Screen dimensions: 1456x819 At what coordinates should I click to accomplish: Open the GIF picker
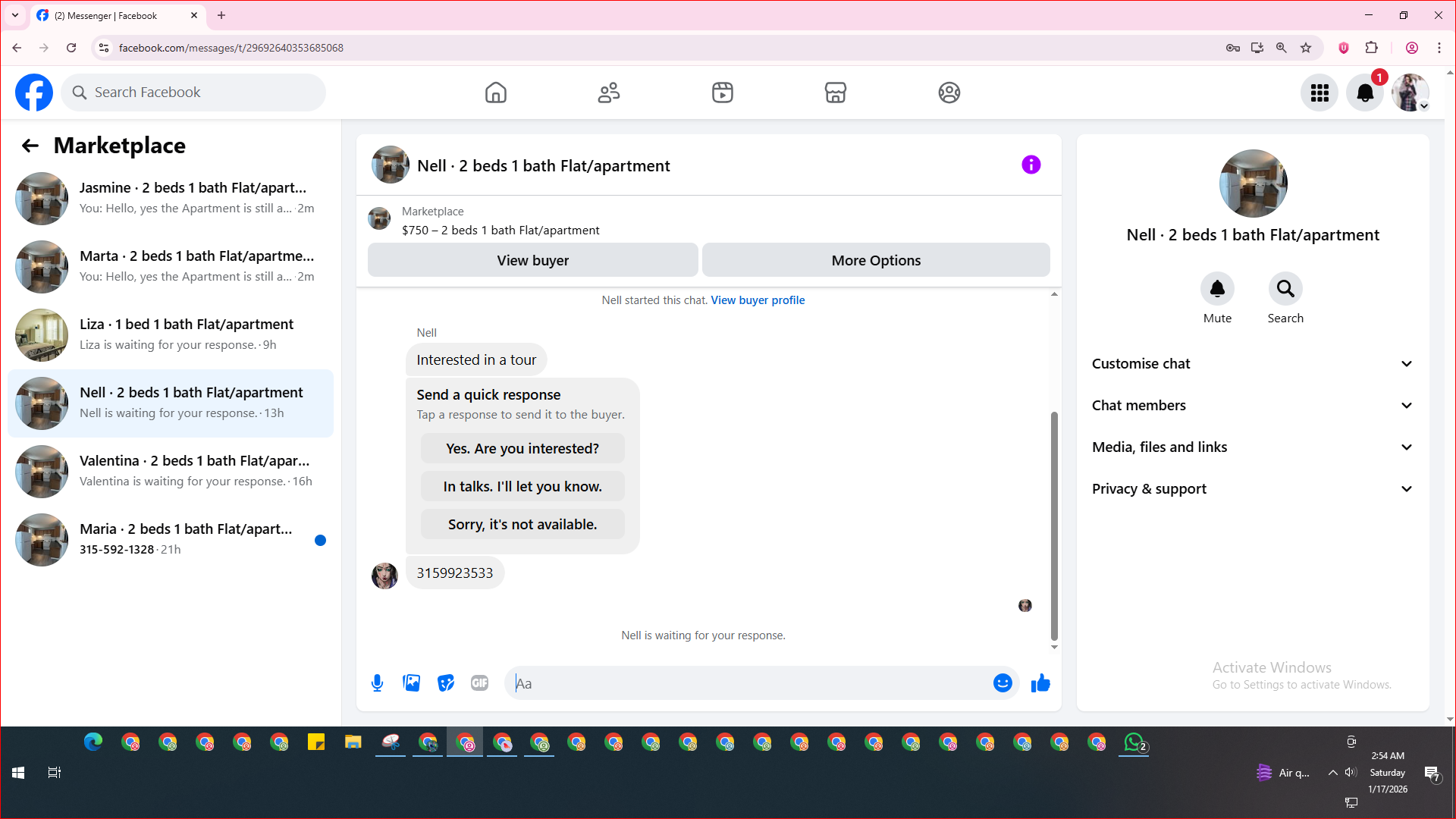[479, 683]
